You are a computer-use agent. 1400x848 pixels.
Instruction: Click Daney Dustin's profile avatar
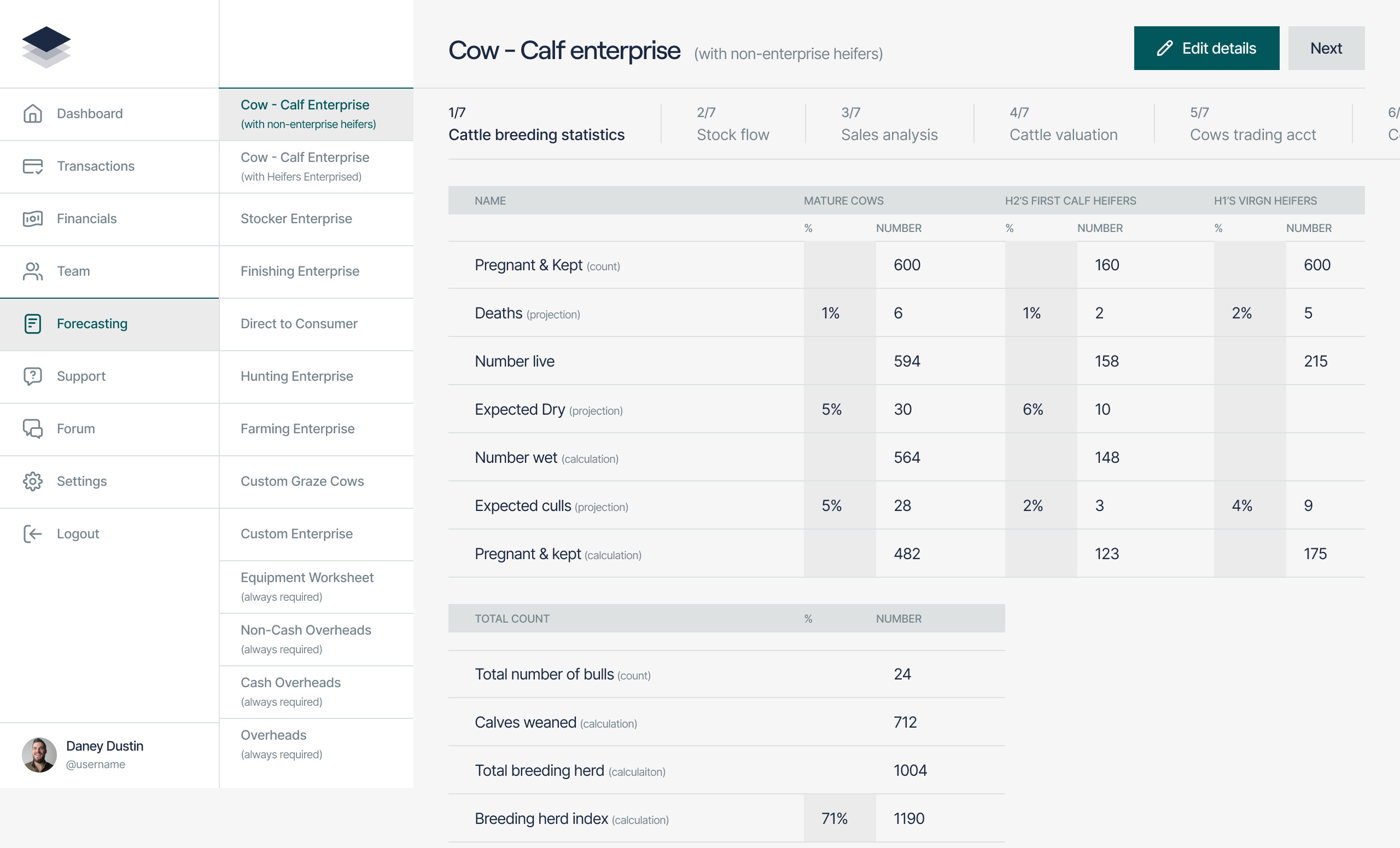[x=39, y=755]
